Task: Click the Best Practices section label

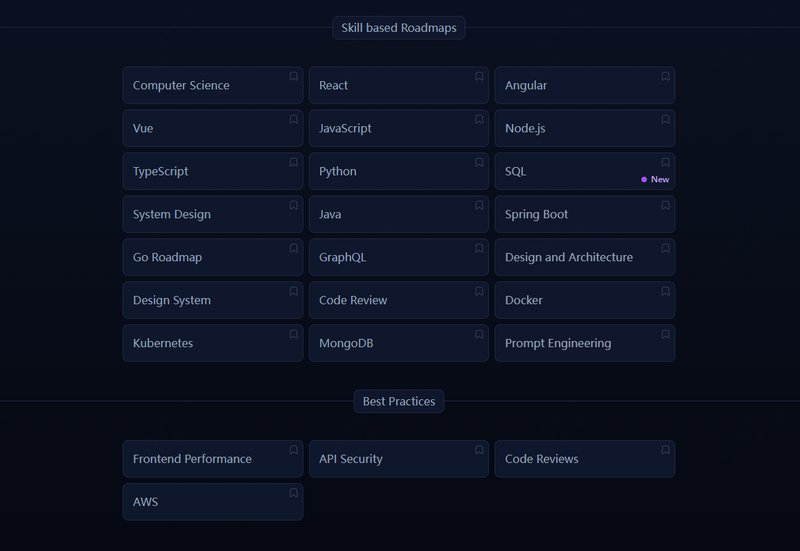Action: pos(398,402)
